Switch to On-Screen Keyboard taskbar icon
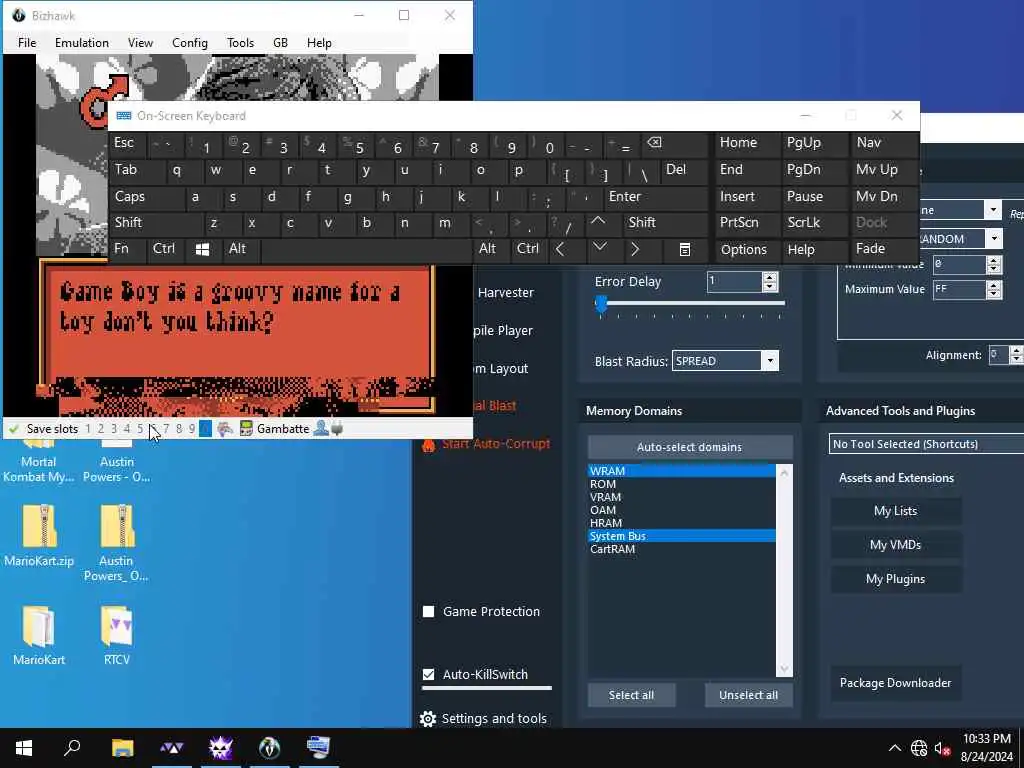Viewport: 1024px width, 768px height. click(x=319, y=748)
